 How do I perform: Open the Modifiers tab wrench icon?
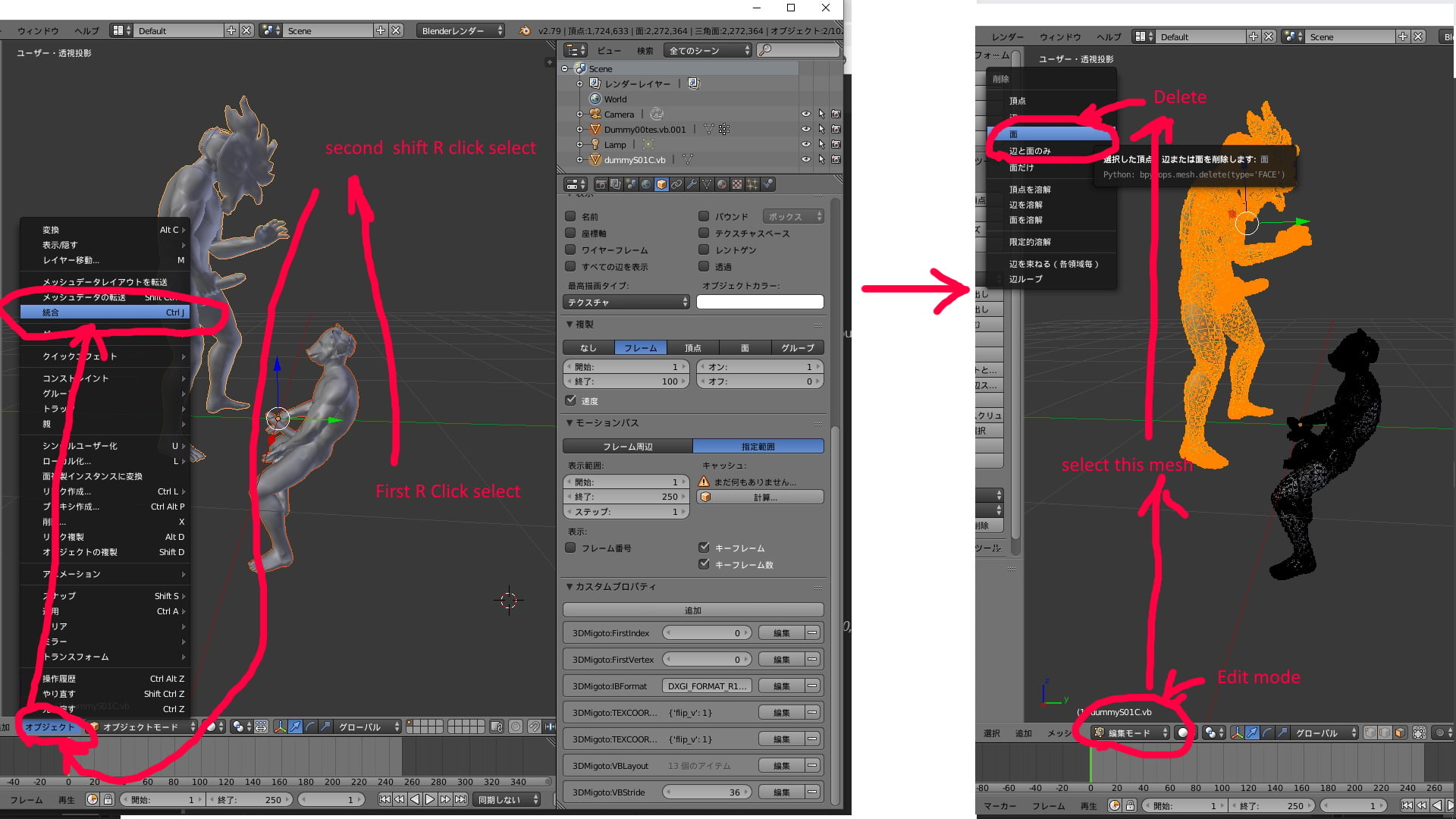click(x=692, y=184)
